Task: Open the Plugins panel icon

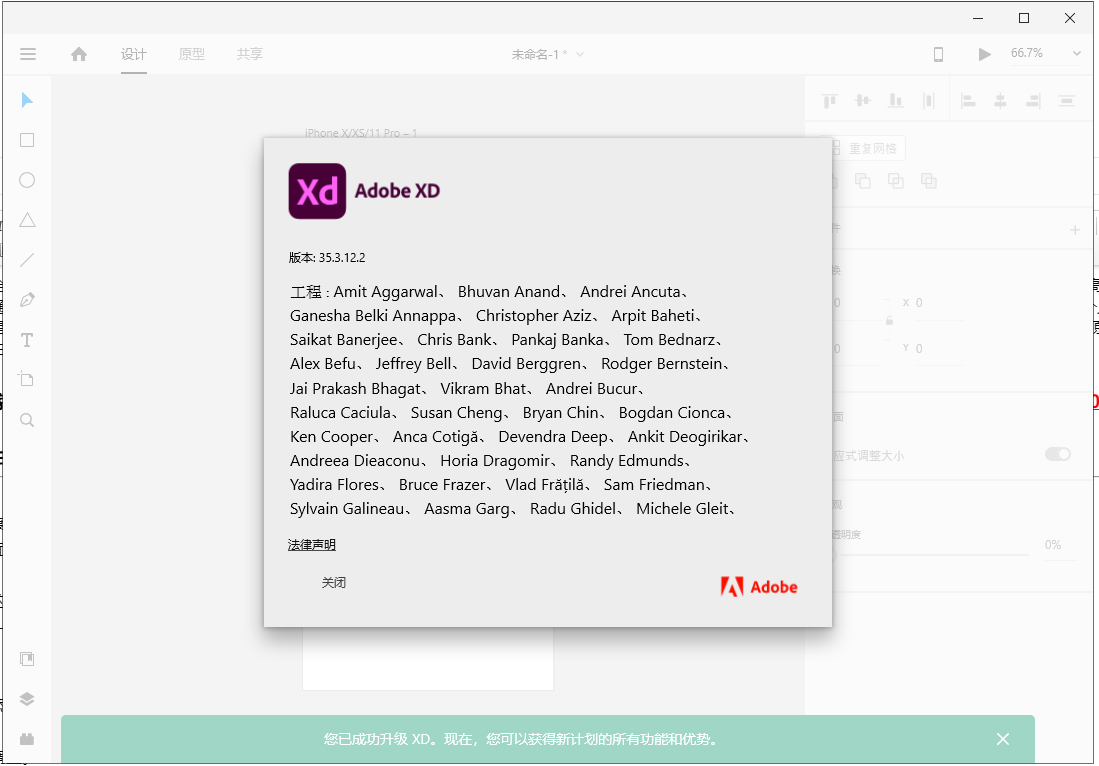Action: [27, 740]
